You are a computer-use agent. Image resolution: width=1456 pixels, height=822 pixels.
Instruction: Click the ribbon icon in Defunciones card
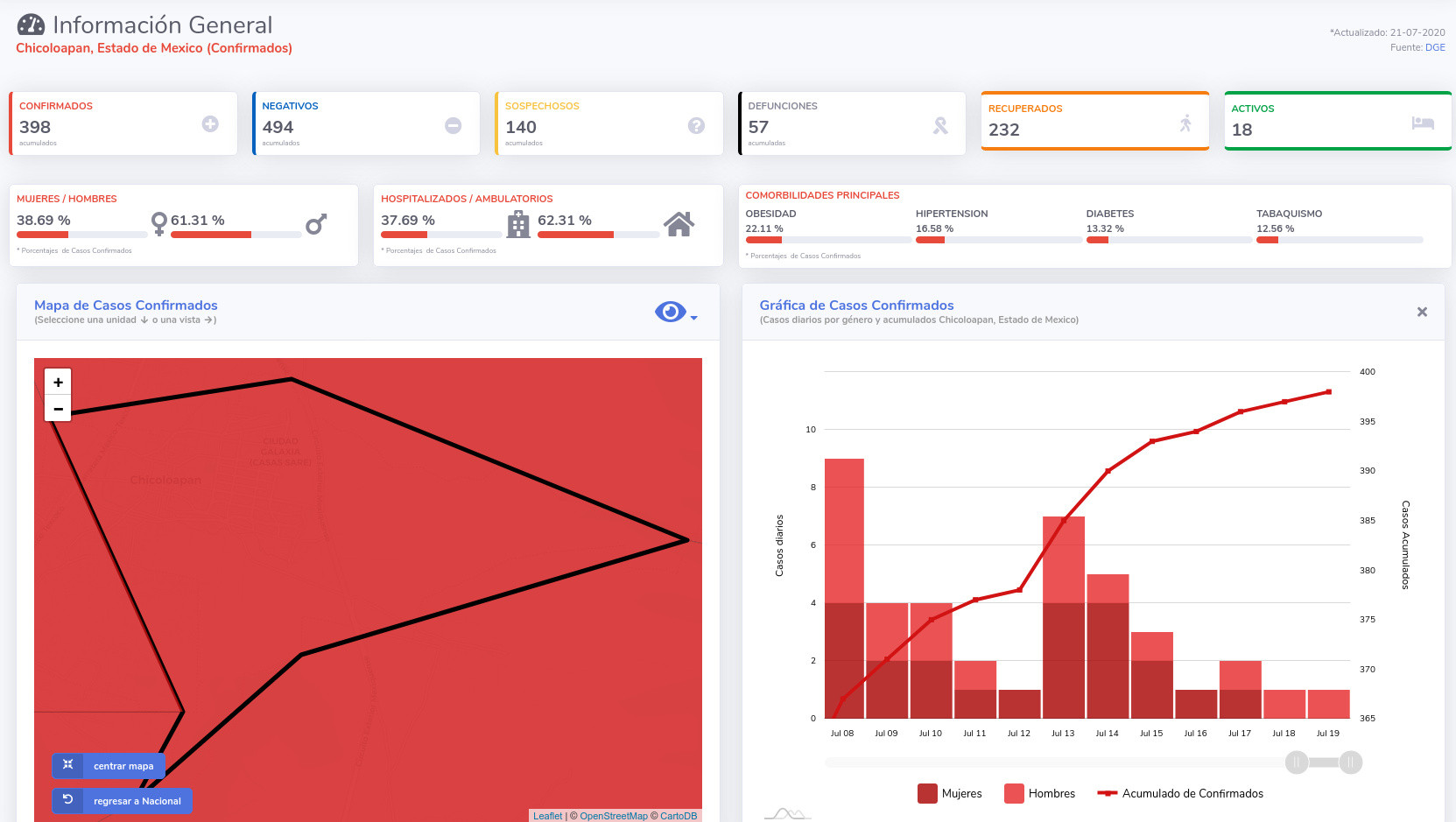(940, 126)
